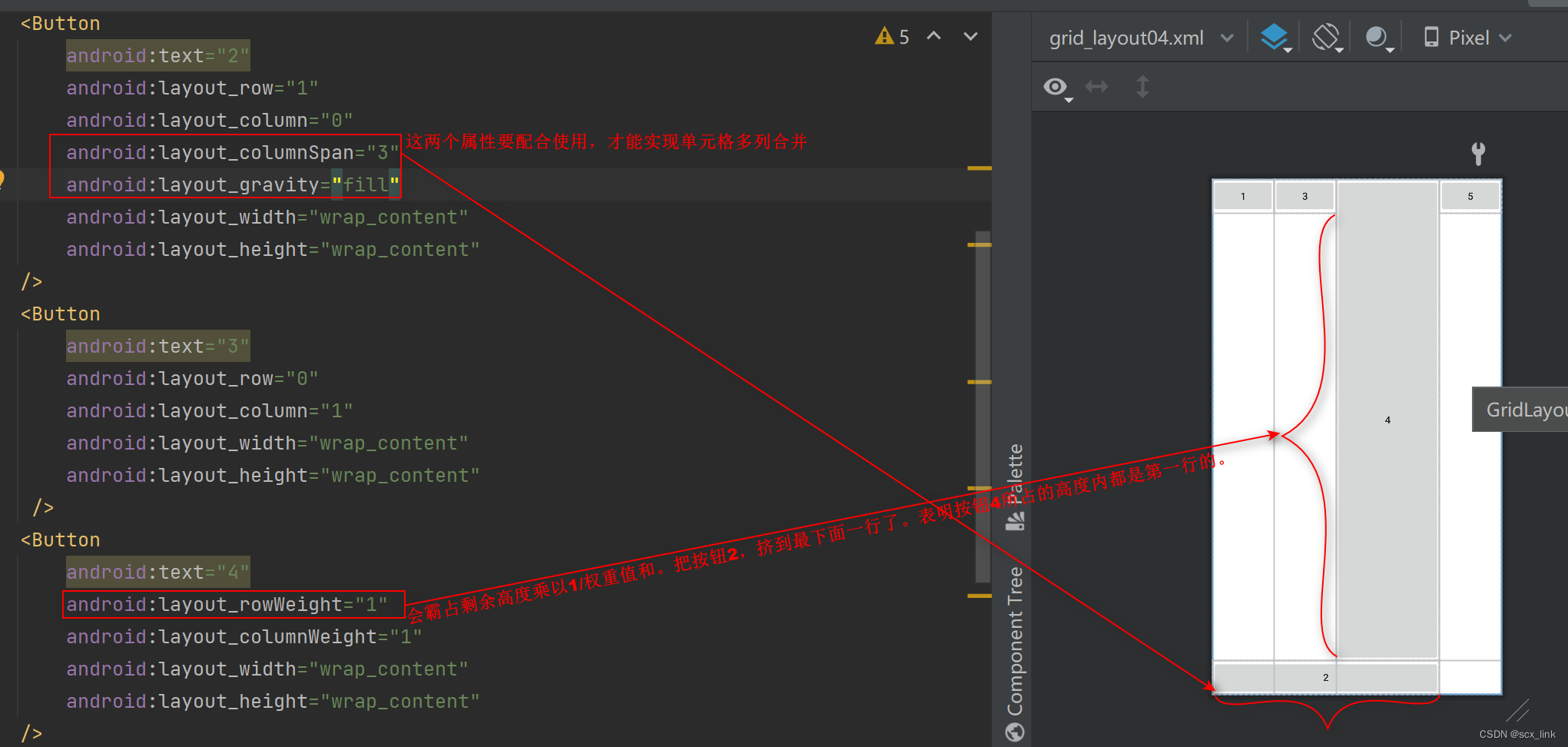Viewport: 1568px width, 747px height.
Task: Click android:layout_row="1" code line
Action: 192,88
